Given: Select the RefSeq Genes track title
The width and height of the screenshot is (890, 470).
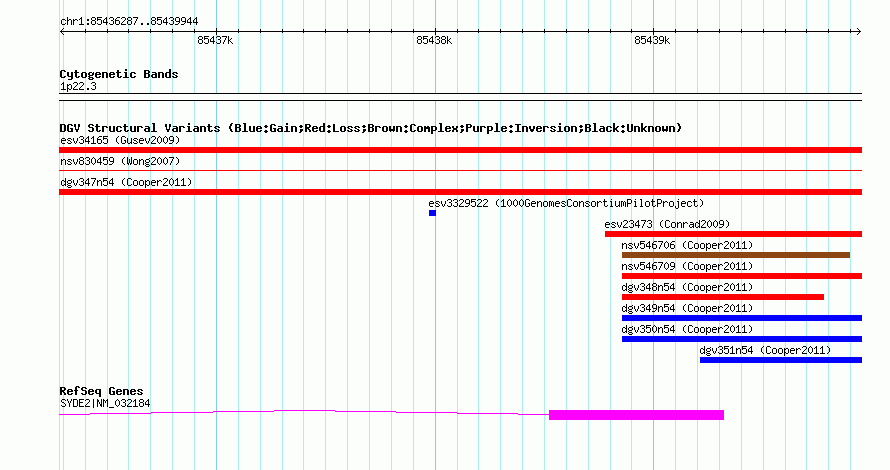Looking at the screenshot, I should (x=101, y=391).
